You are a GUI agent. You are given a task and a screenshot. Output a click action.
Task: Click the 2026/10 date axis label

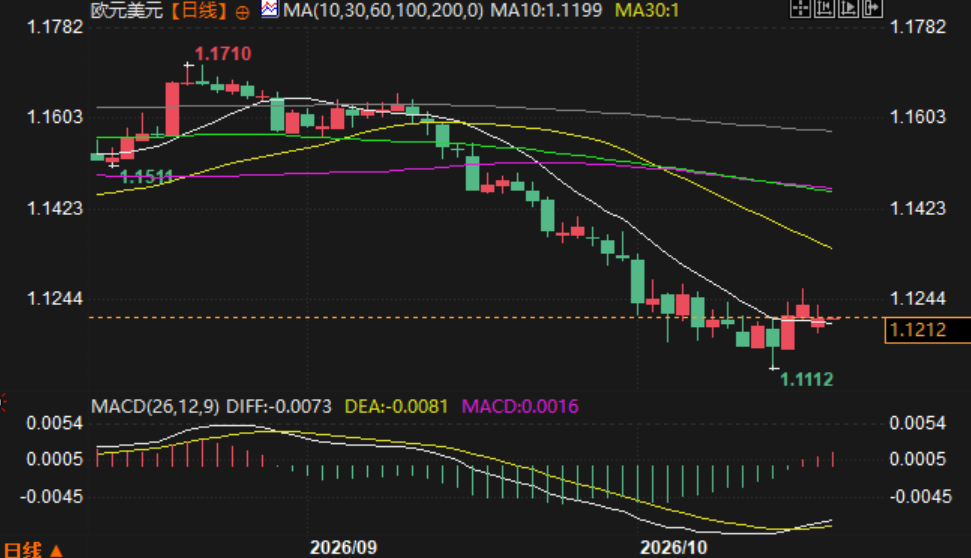pyautogui.click(x=673, y=547)
